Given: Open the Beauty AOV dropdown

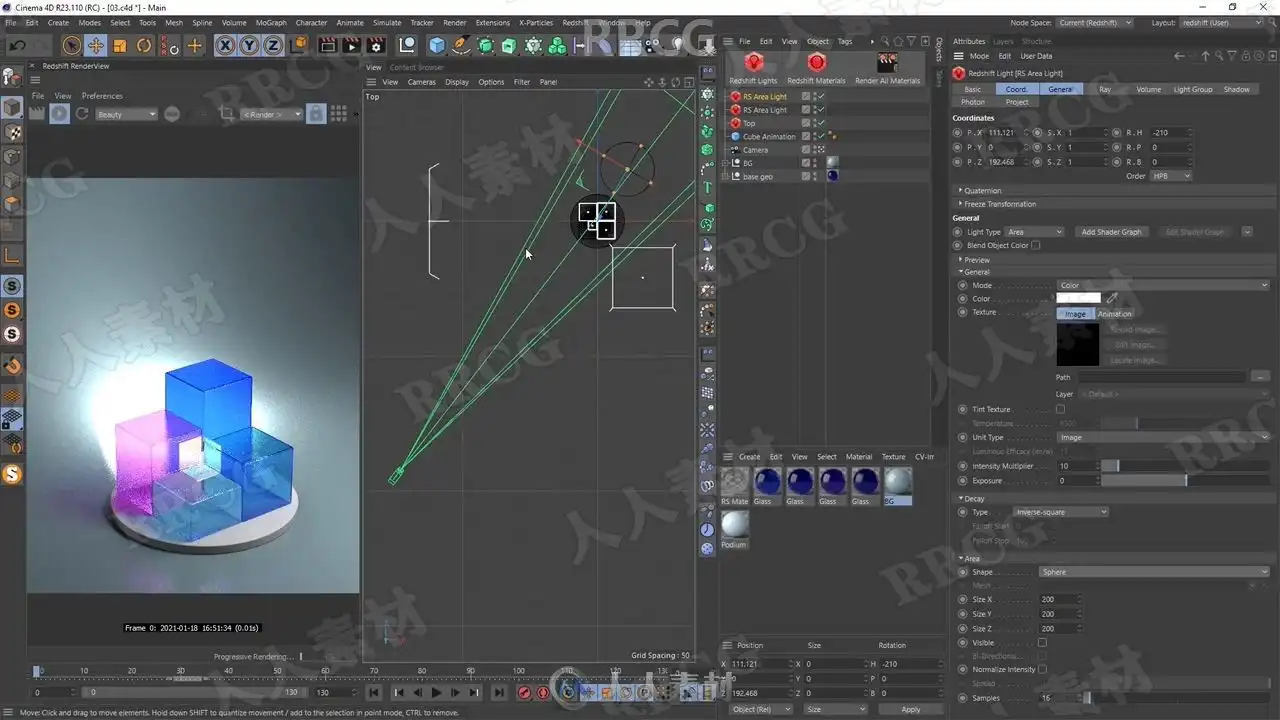Looking at the screenshot, I should pos(126,114).
